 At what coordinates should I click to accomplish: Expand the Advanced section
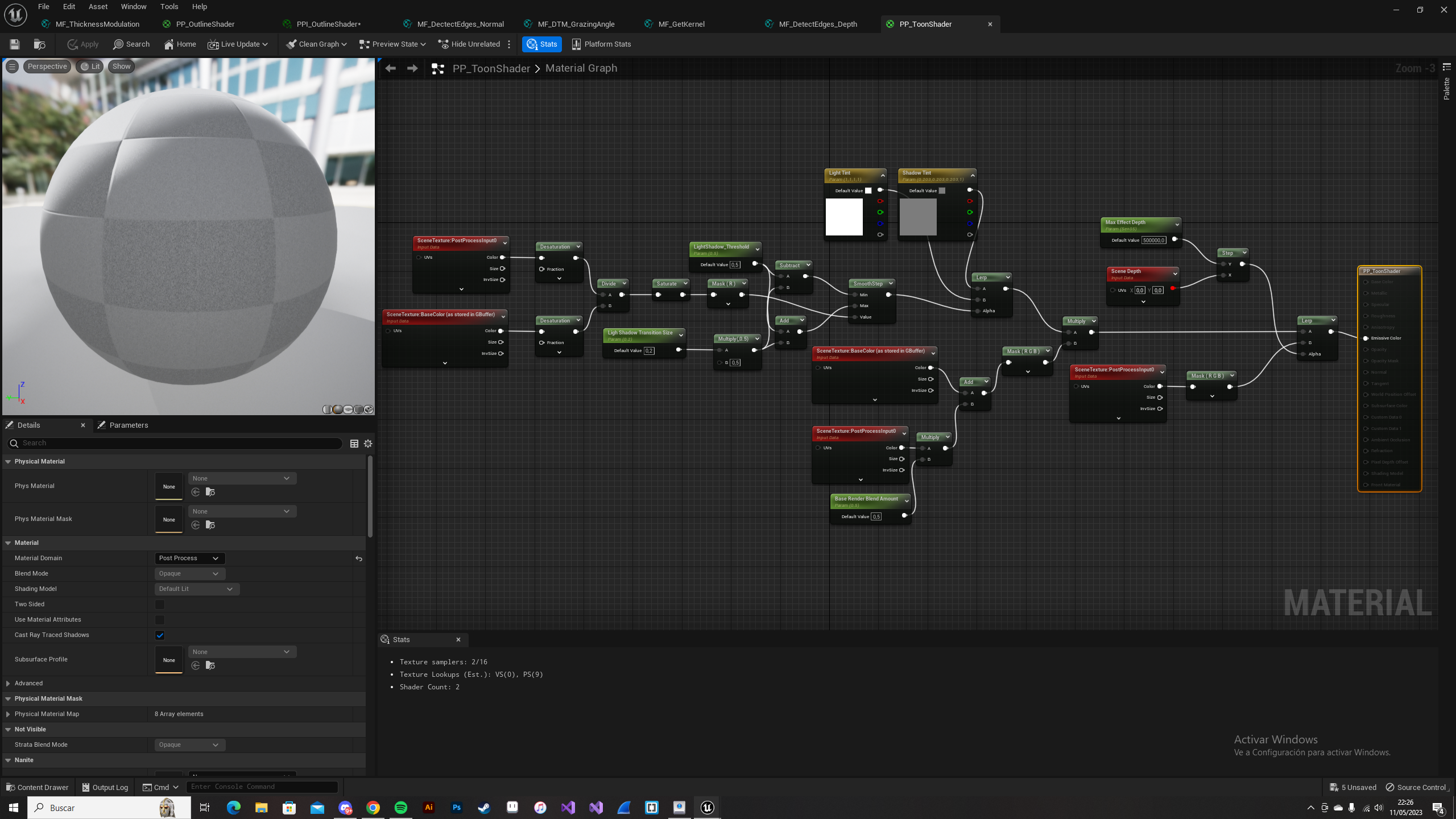8,684
